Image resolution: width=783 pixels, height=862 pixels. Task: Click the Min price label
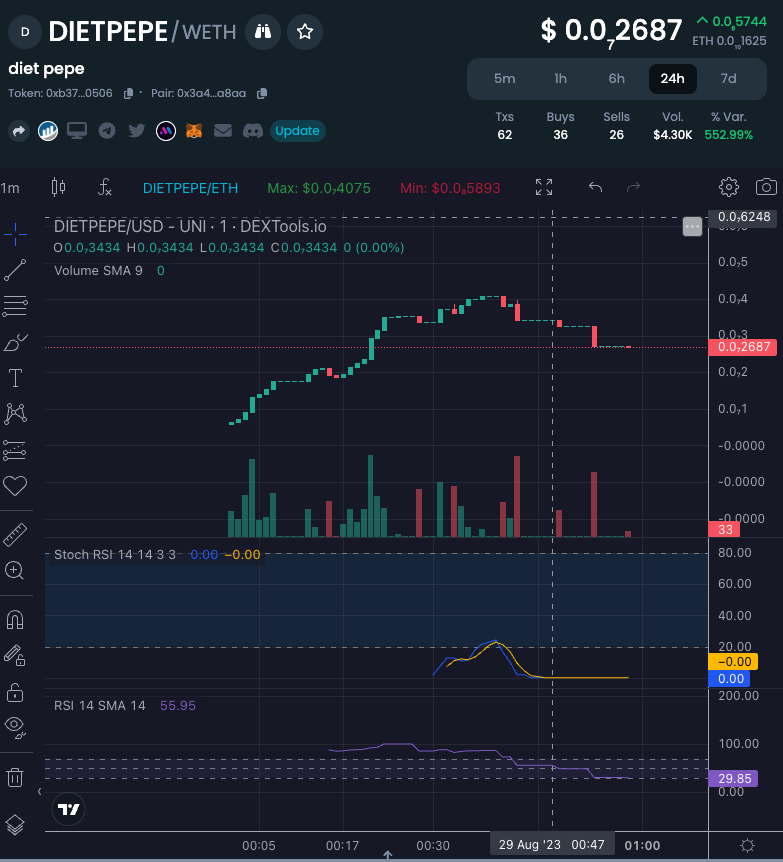click(450, 188)
